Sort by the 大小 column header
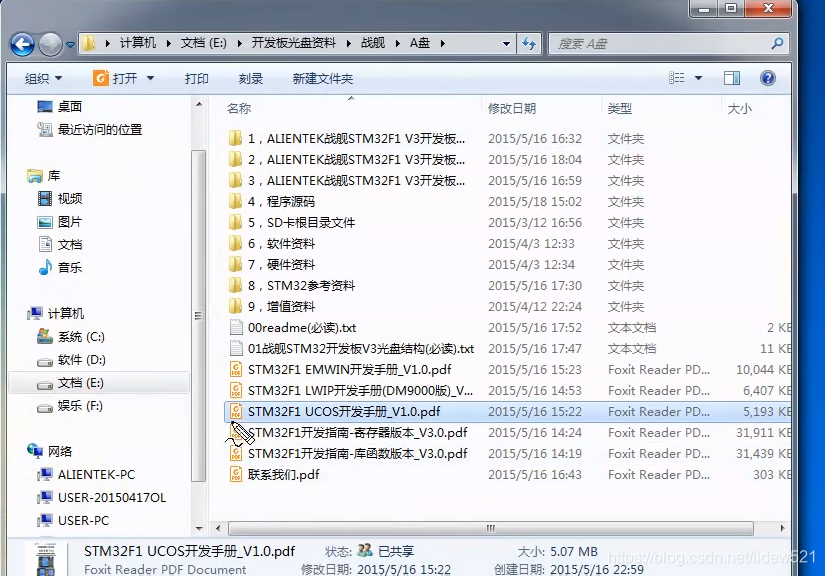825x576 pixels. (739, 109)
